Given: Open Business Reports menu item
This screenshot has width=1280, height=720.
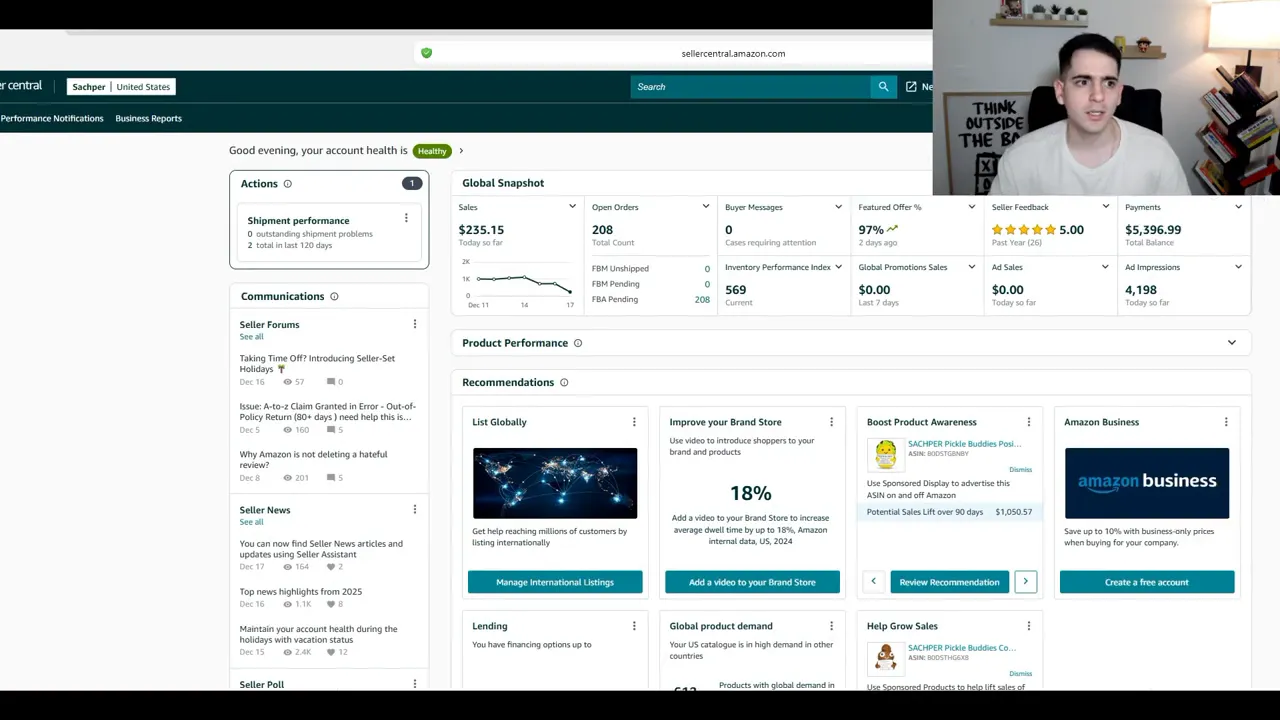Looking at the screenshot, I should (x=148, y=118).
